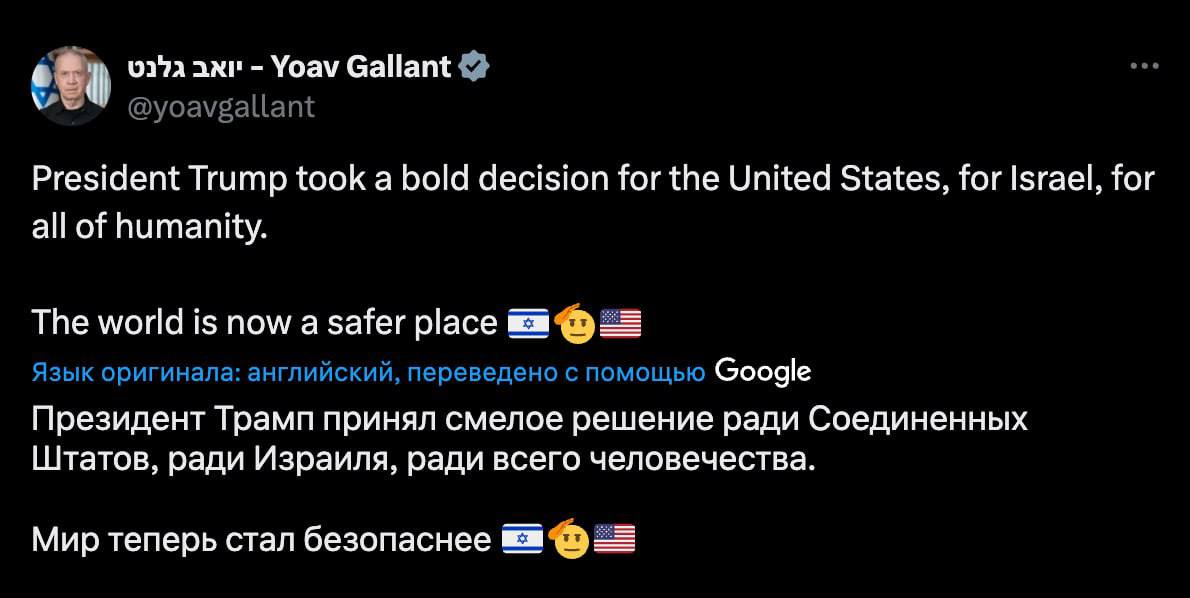Viewport: 1190px width, 598px height.
Task: Click the "all of humanity." text line
Action: pos(150,227)
